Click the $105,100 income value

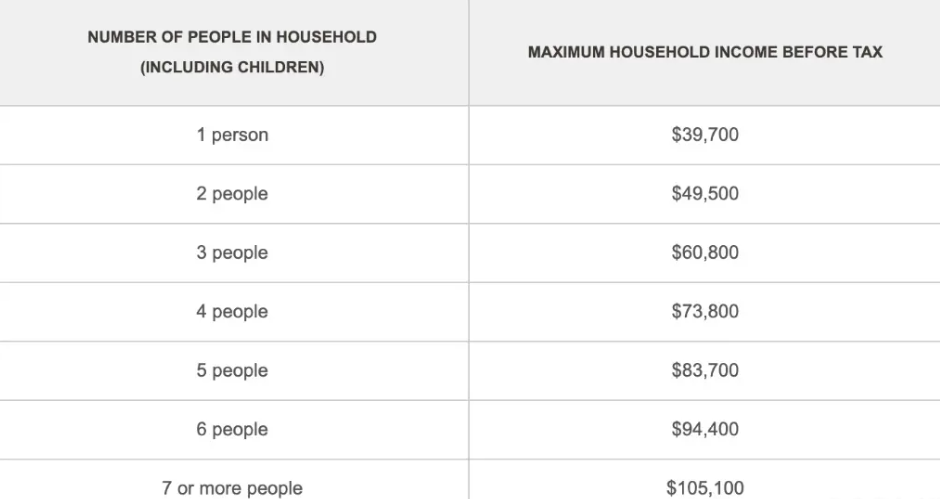(x=705, y=488)
